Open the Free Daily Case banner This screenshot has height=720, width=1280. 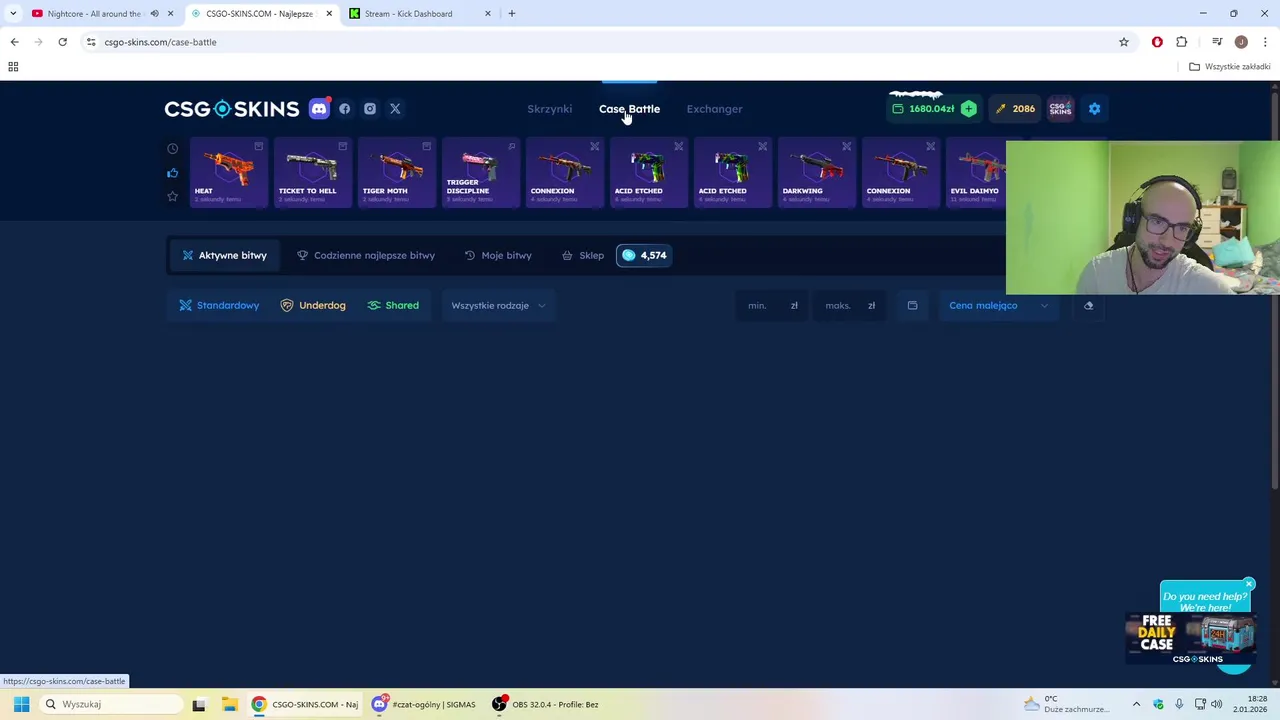pyautogui.click(x=1190, y=639)
